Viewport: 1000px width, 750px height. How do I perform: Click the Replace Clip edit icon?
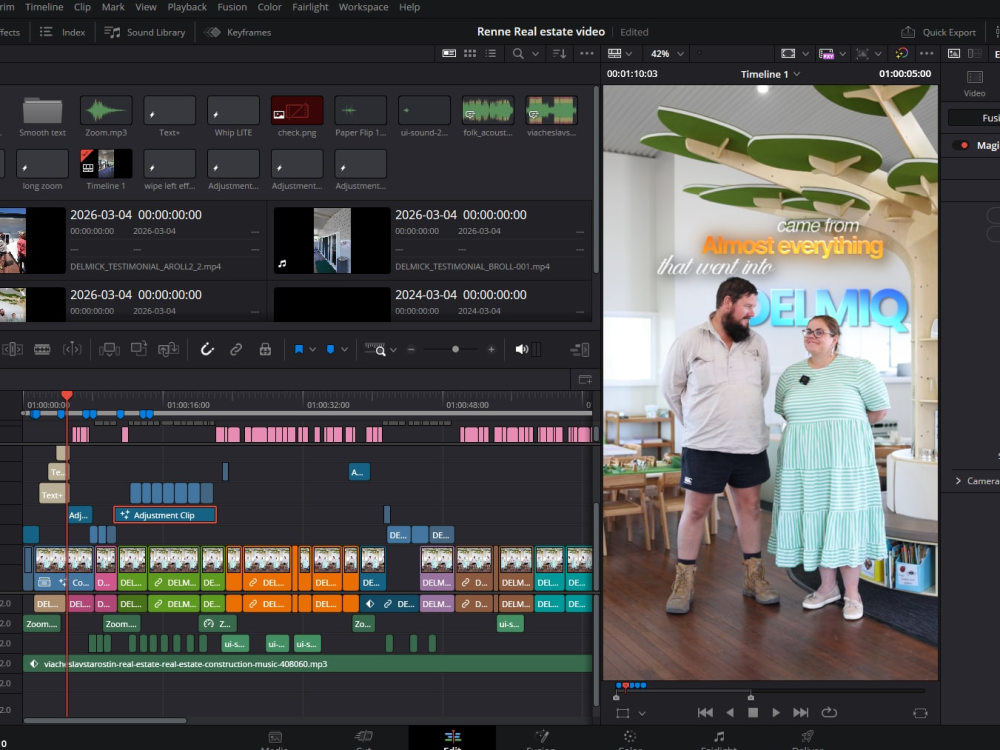(x=168, y=349)
